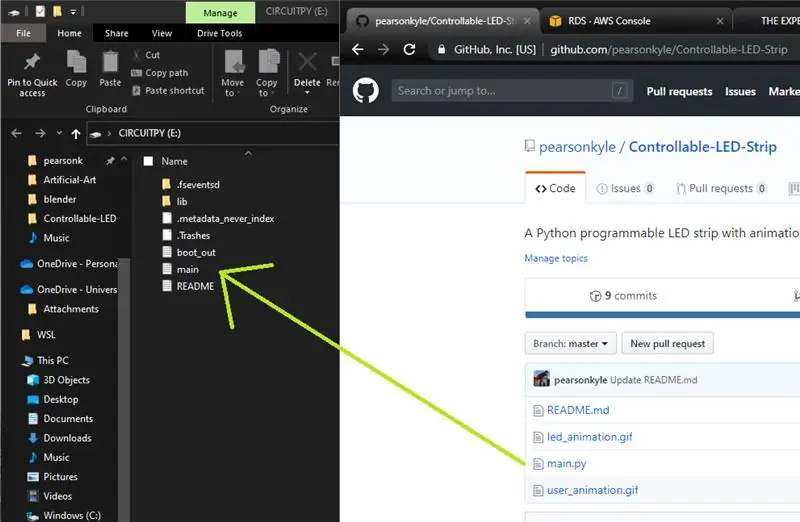800x522 pixels.
Task: Open Videos in navigation pane
Action: [x=50, y=496]
